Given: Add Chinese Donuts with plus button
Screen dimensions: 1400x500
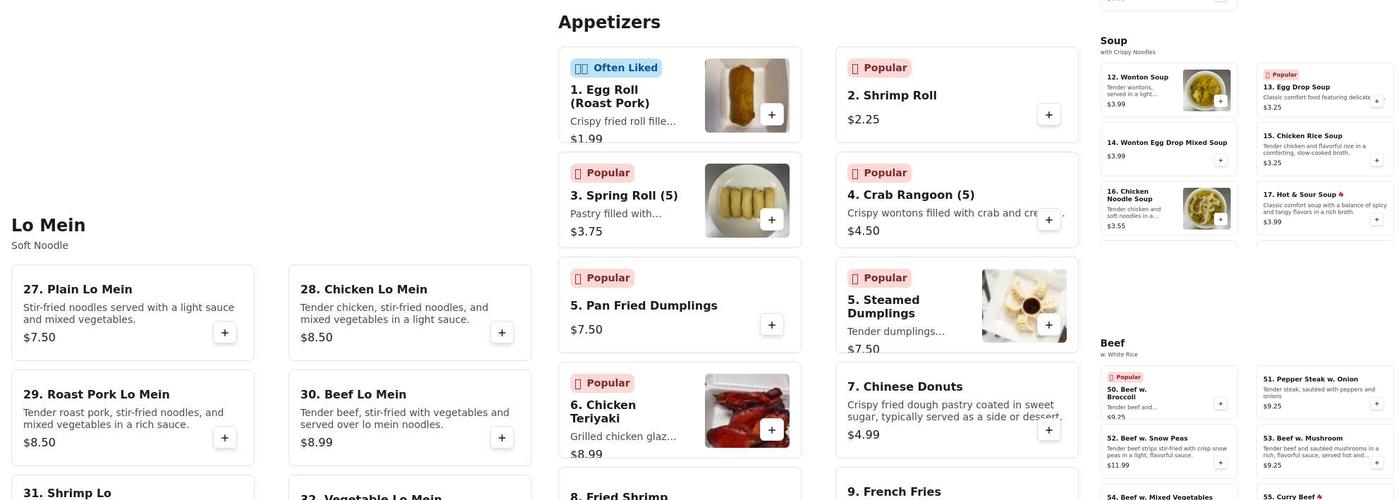Looking at the screenshot, I should pos(1048,430).
